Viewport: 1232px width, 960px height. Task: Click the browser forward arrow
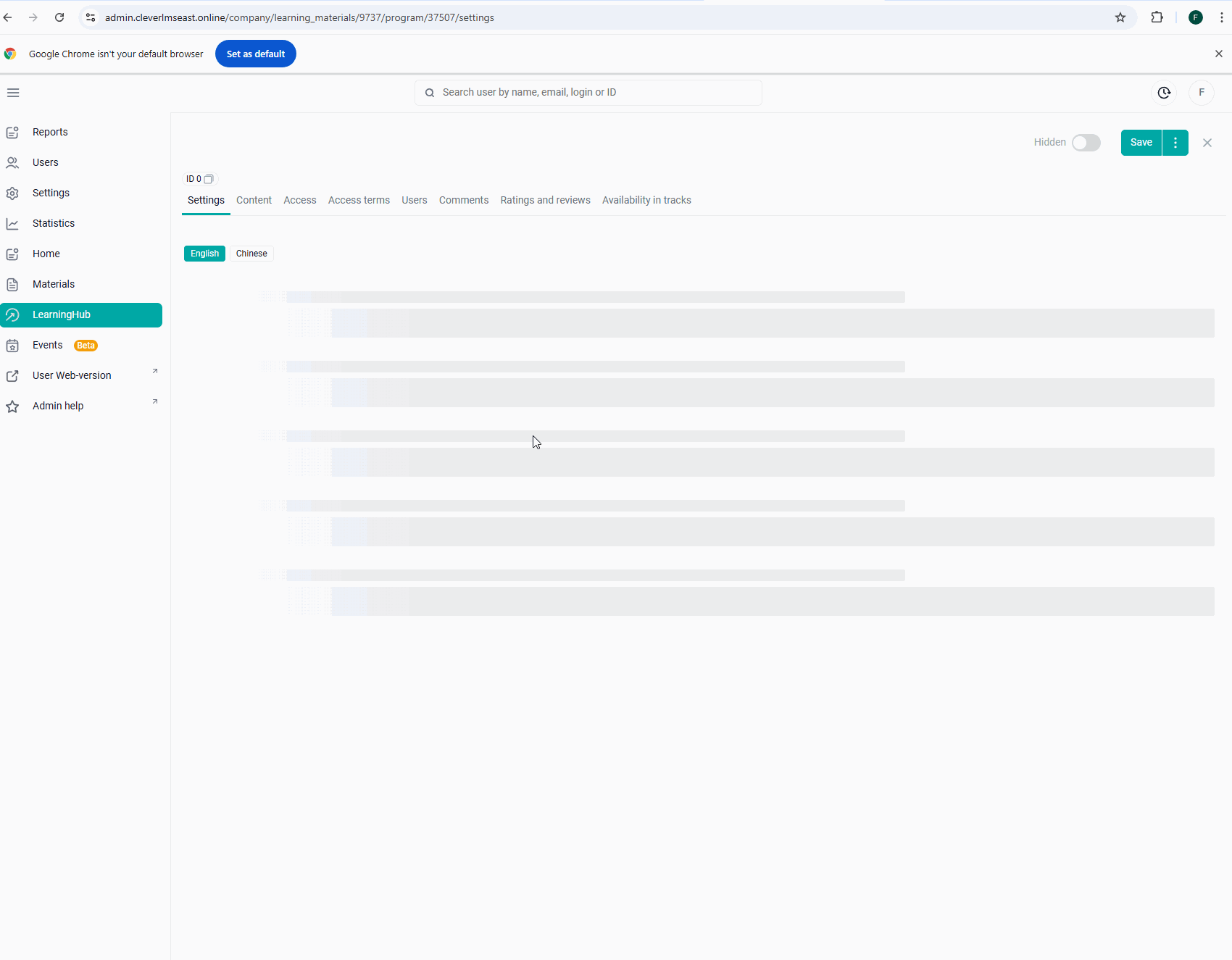[x=33, y=17]
